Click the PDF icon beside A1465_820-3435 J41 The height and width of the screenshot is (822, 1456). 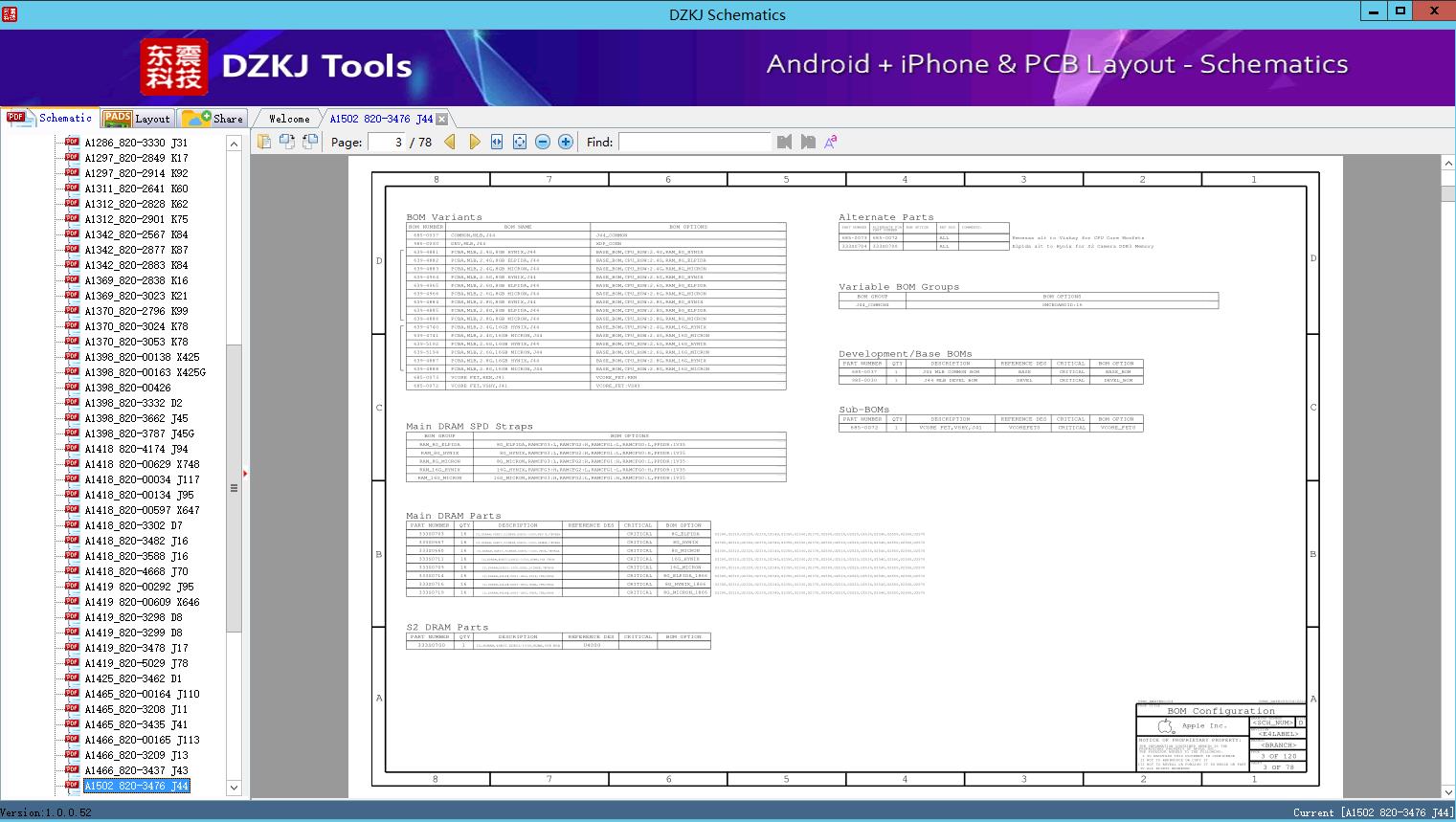(x=72, y=723)
